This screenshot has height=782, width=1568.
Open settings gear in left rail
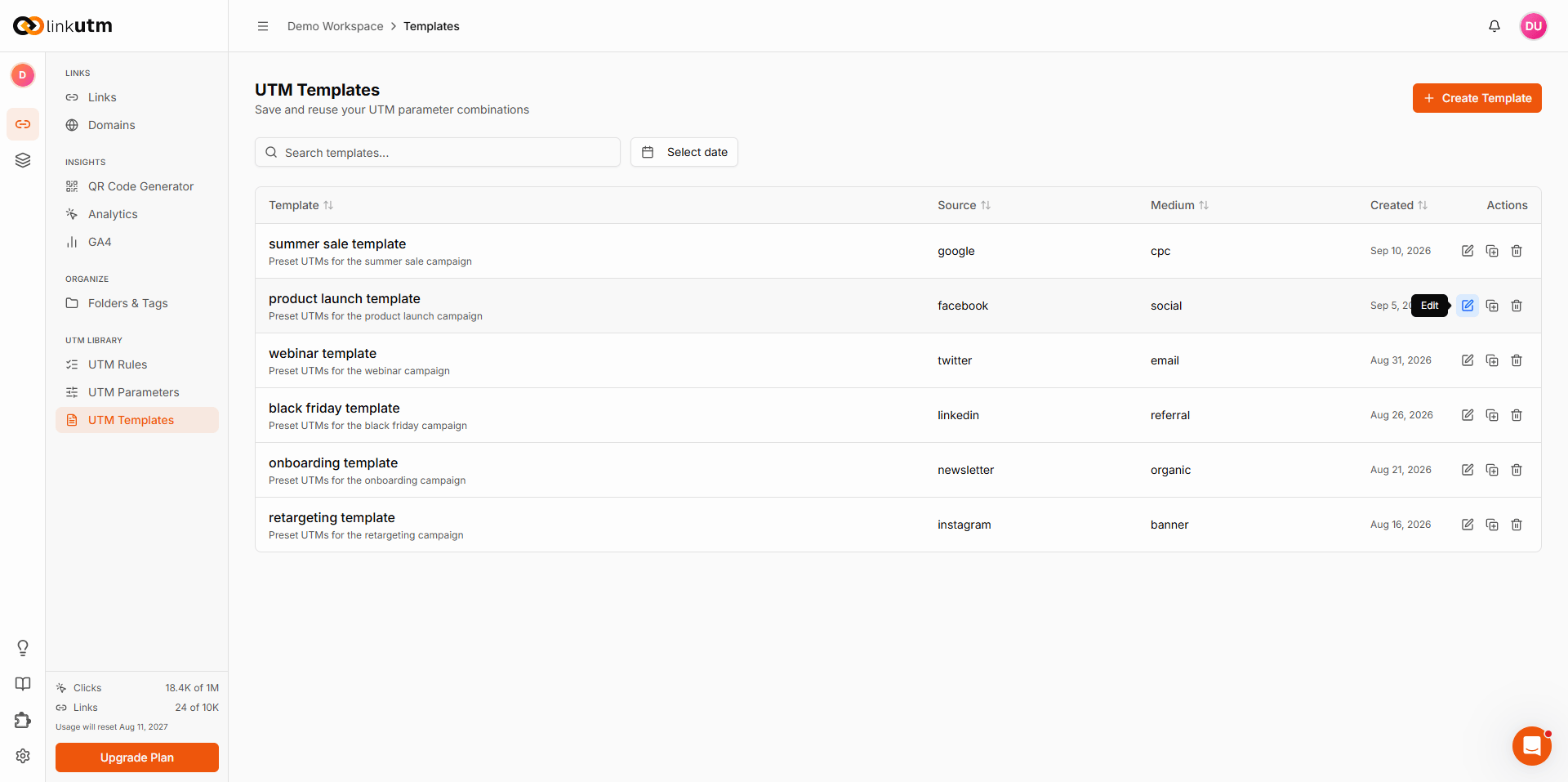tap(23, 756)
